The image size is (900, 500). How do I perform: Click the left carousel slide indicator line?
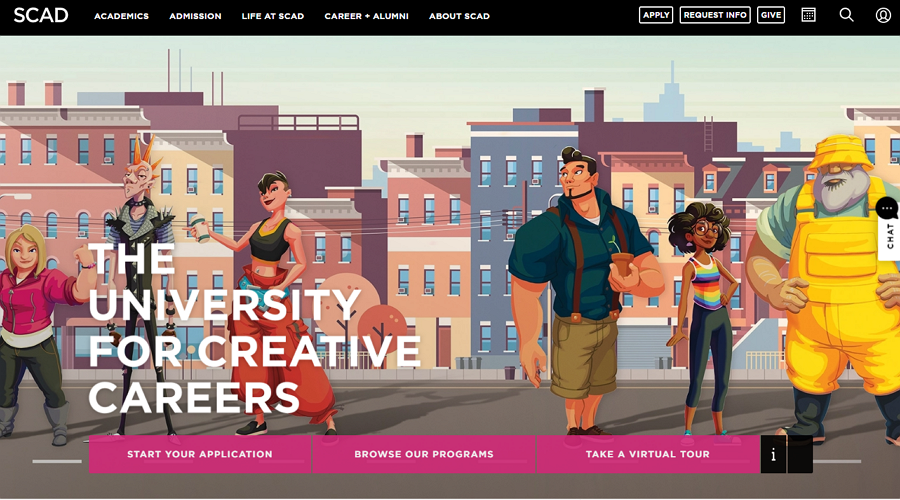(57, 461)
